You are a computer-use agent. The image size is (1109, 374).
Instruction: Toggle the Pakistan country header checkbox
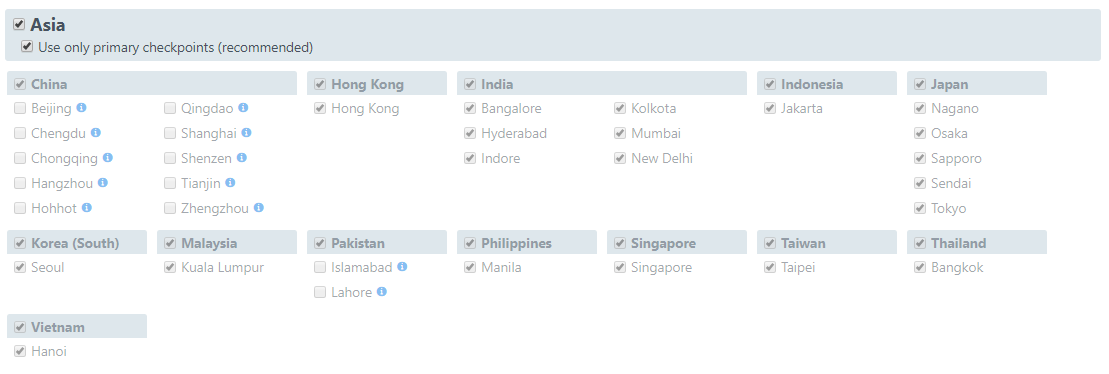320,243
